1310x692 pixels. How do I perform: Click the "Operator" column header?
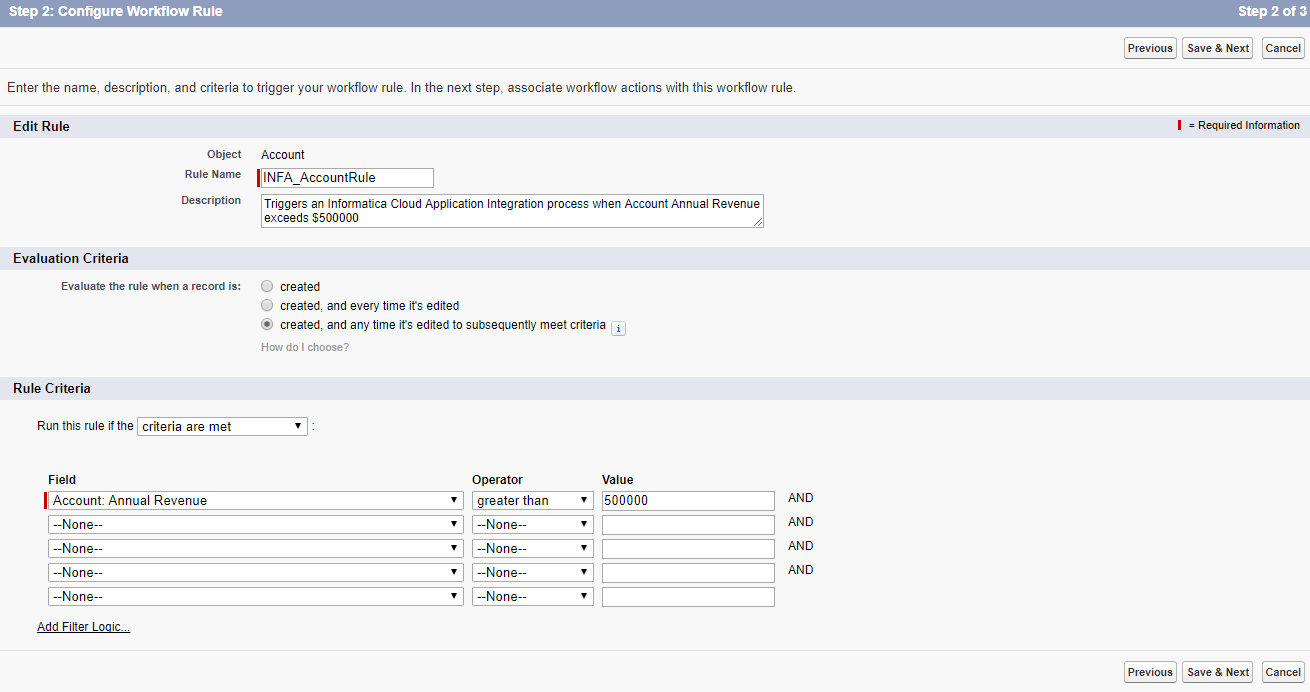[x=497, y=480]
